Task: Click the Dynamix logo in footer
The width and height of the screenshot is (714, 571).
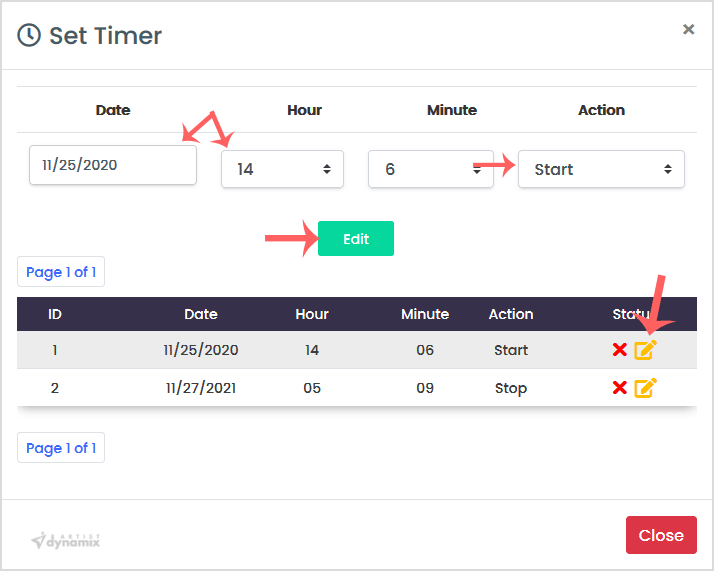Action: click(66, 540)
